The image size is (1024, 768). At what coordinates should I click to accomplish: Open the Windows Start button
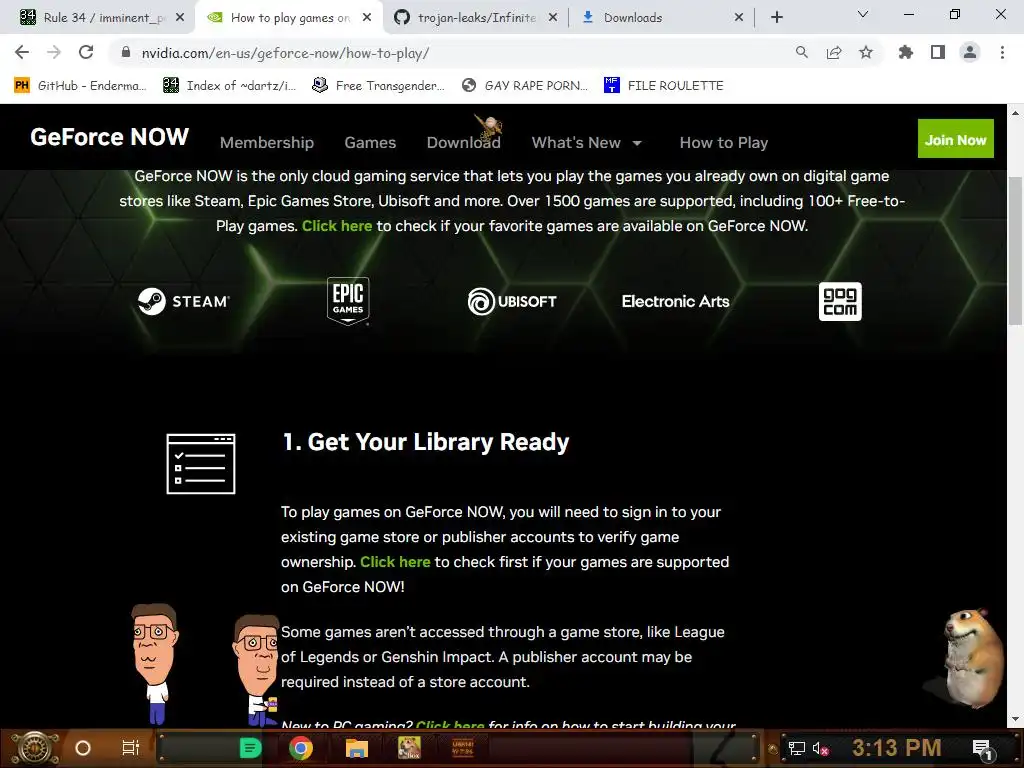(35, 748)
